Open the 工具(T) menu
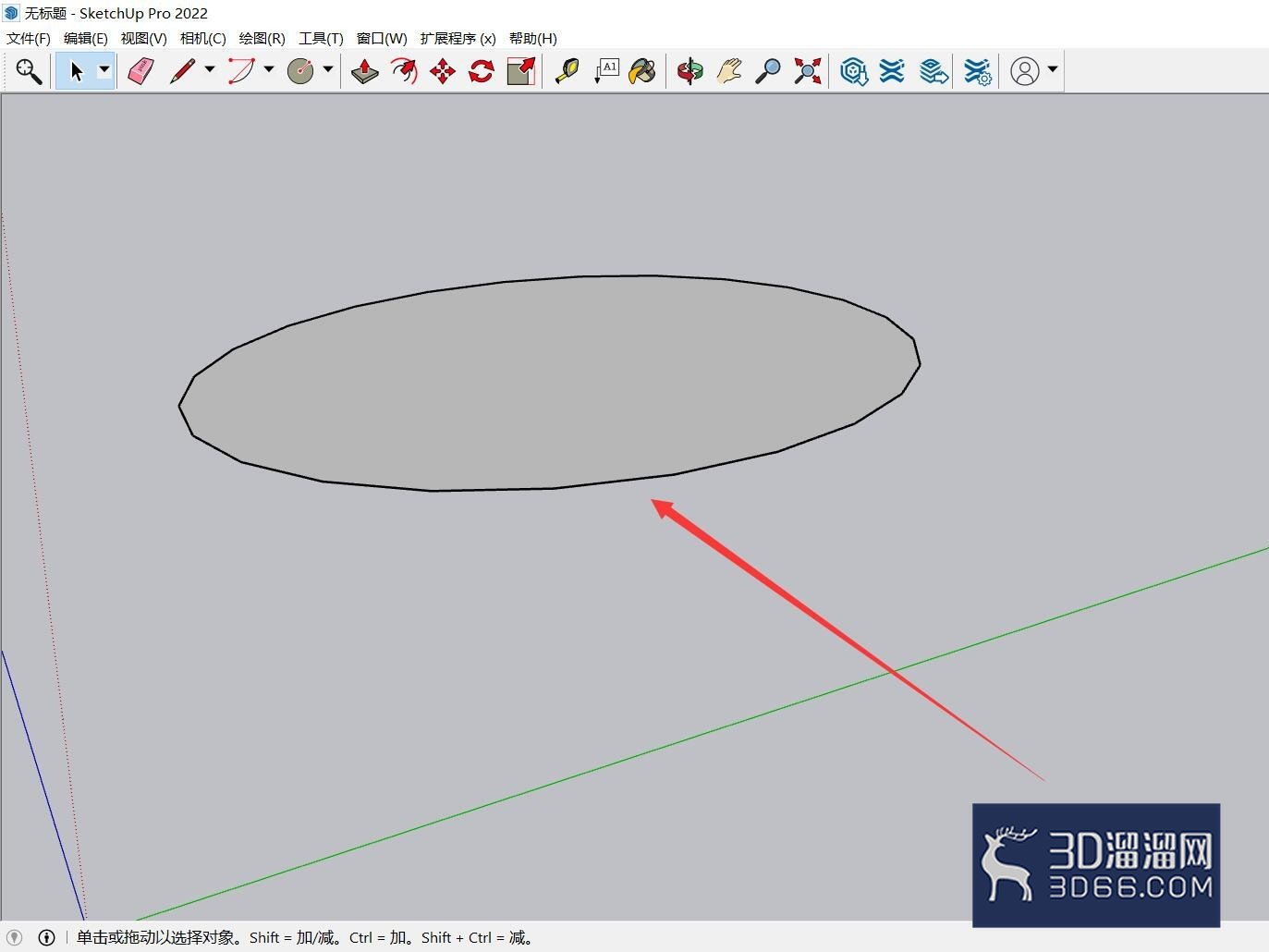Viewport: 1269px width, 952px height. [321, 38]
